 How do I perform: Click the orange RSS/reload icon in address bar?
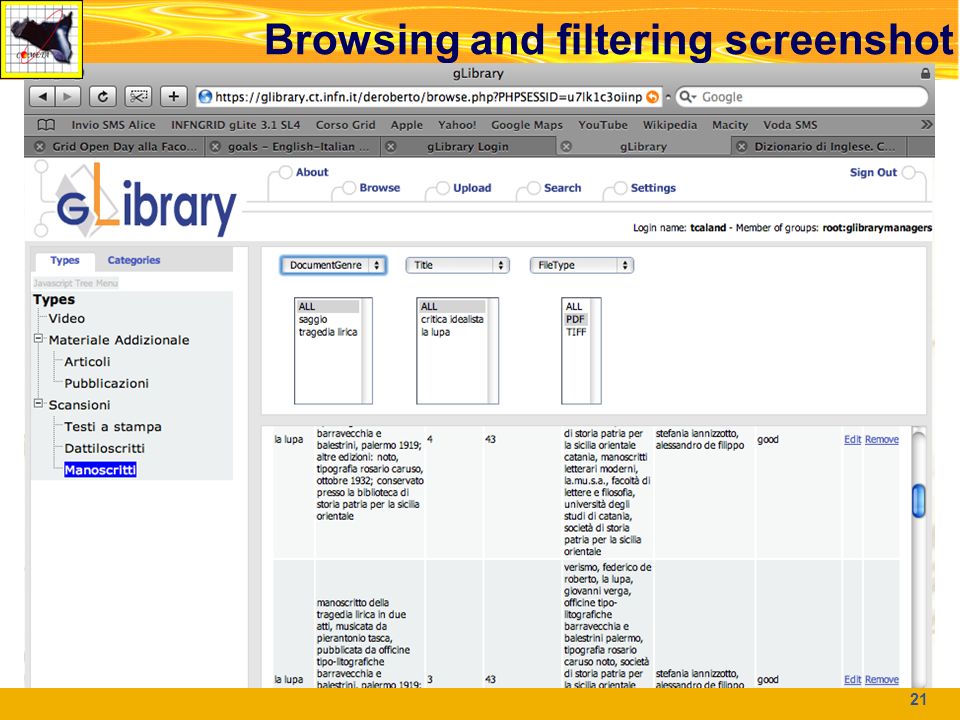tap(653, 97)
